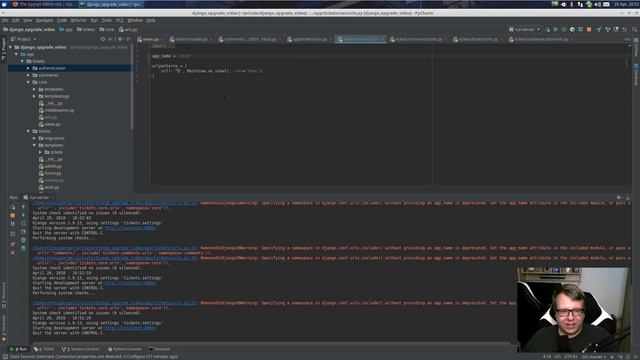Switch to the comments initial migration tab
This screenshot has height=360, width=640.
pyautogui.click(x=249, y=39)
